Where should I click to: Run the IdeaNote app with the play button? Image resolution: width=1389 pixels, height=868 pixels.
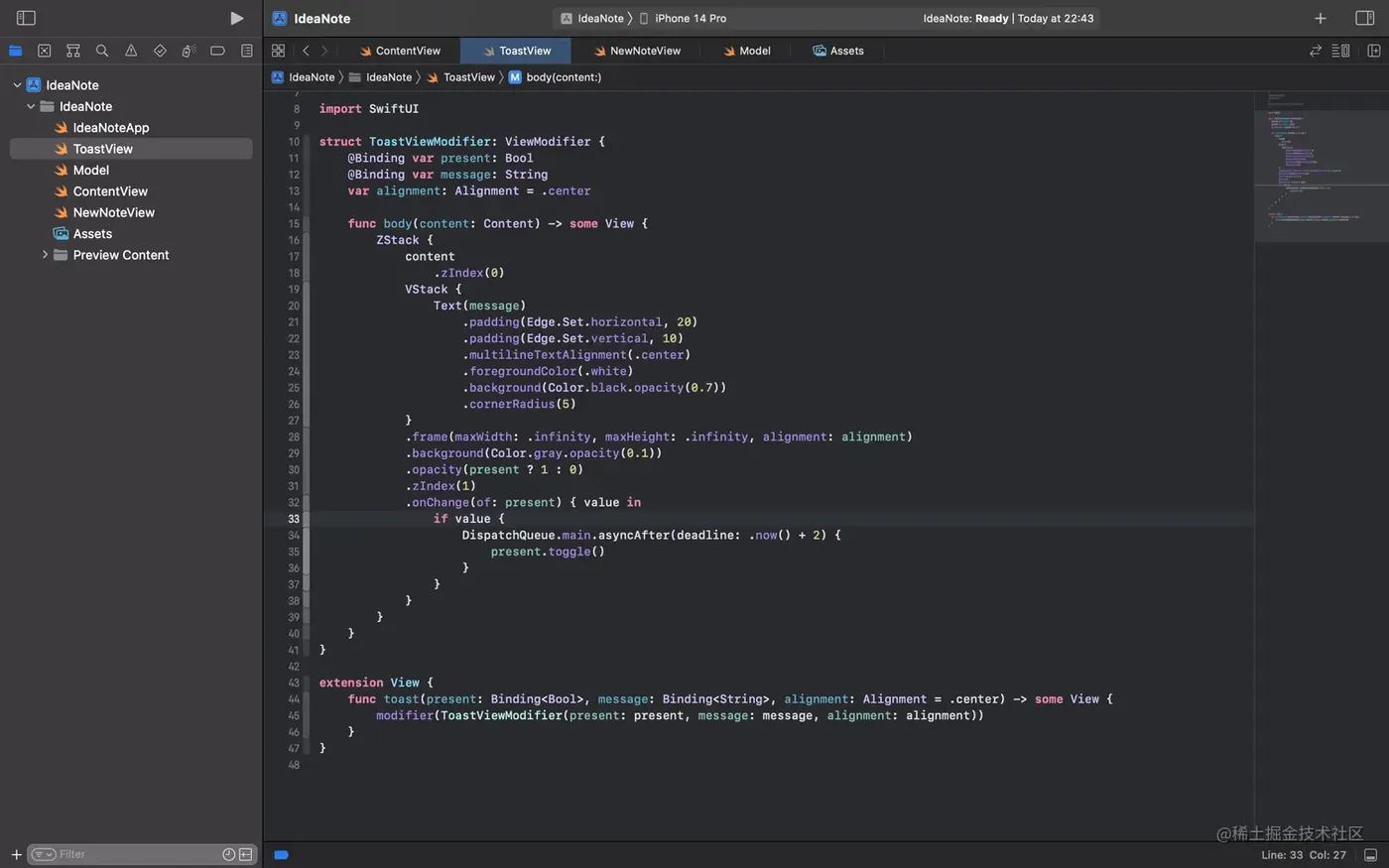coord(236,18)
